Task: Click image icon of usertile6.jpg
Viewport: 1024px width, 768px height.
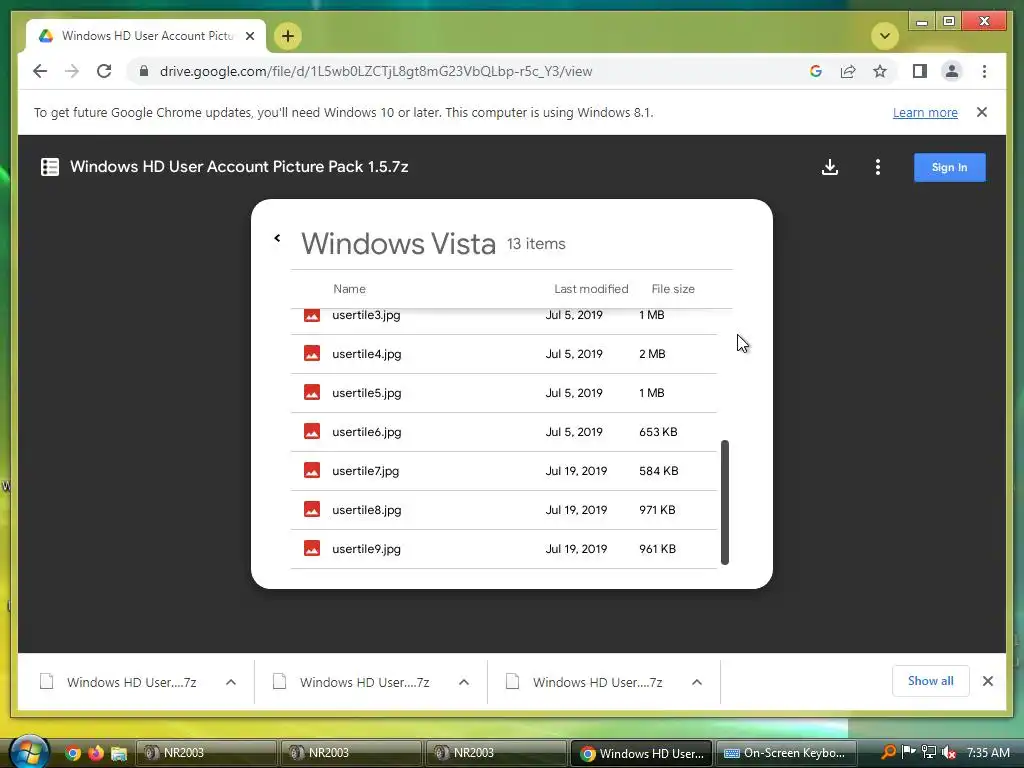Action: click(312, 431)
